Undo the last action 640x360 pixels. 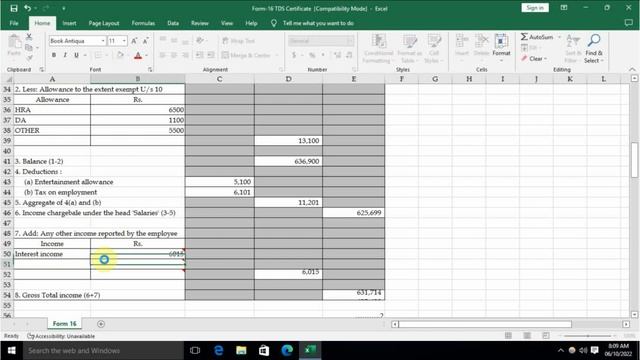[x=27, y=8]
